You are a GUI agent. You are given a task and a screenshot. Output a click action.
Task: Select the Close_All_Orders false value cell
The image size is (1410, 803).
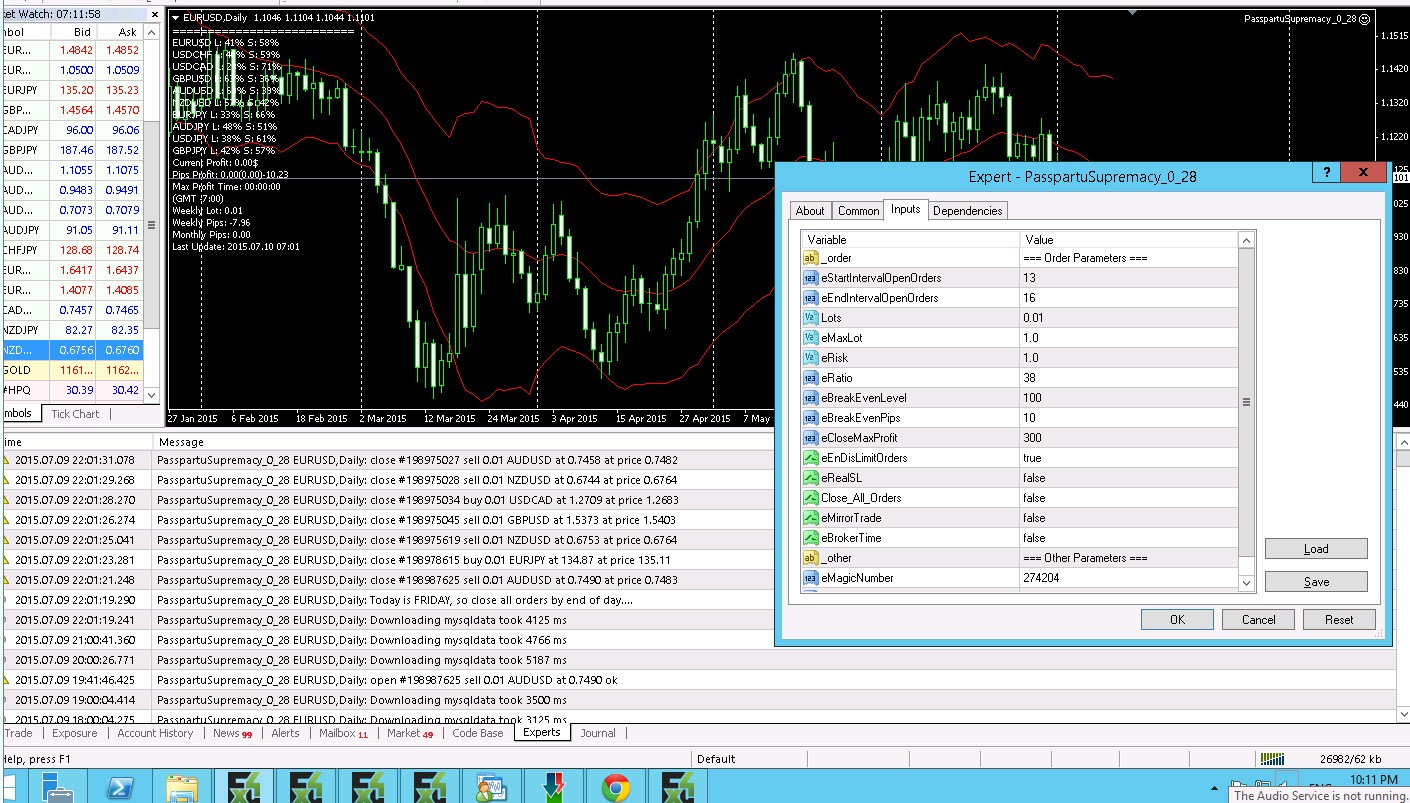click(x=1128, y=498)
